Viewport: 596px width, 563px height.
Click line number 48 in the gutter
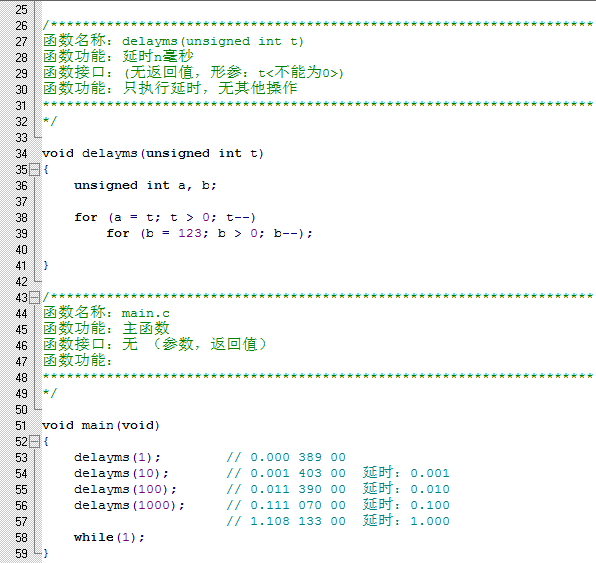[x=22, y=377]
